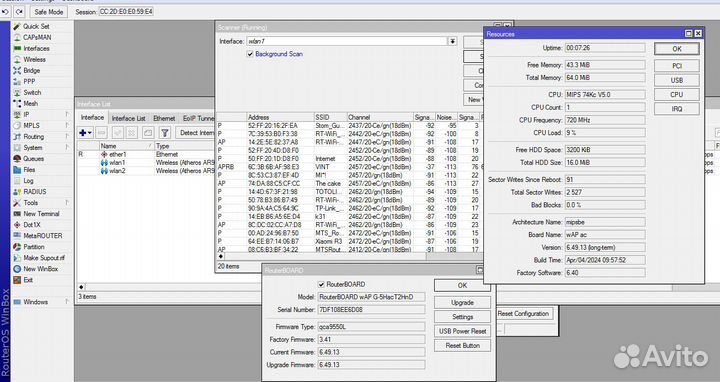Image resolution: width=720 pixels, height=382 pixels.
Task: Open the Bridge menu item
Action: click(x=31, y=71)
